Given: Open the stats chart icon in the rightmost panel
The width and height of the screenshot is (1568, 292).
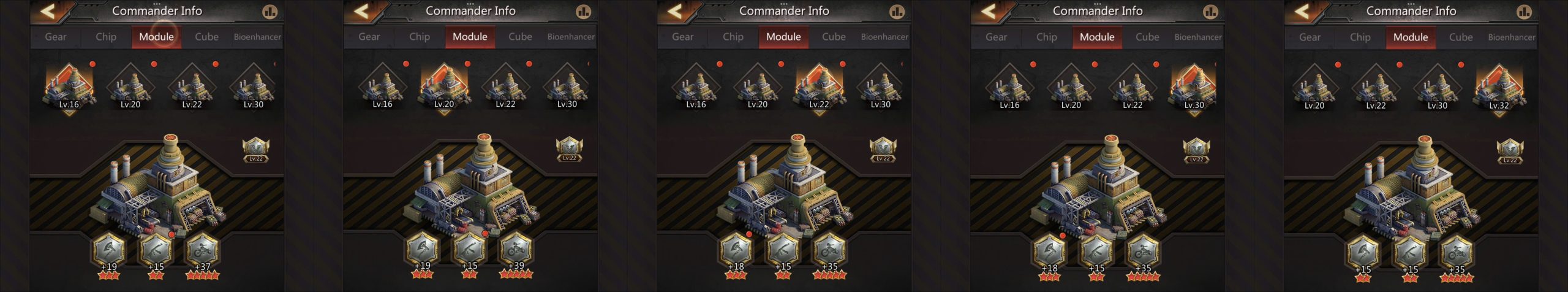Looking at the screenshot, I should pos(1524,12).
